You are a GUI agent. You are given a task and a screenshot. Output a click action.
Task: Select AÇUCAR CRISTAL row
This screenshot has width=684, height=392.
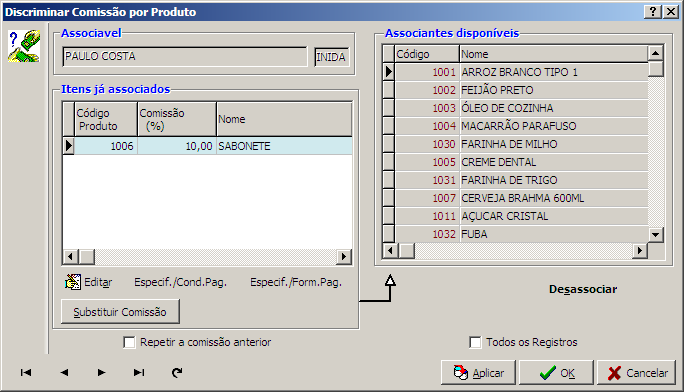point(515,216)
